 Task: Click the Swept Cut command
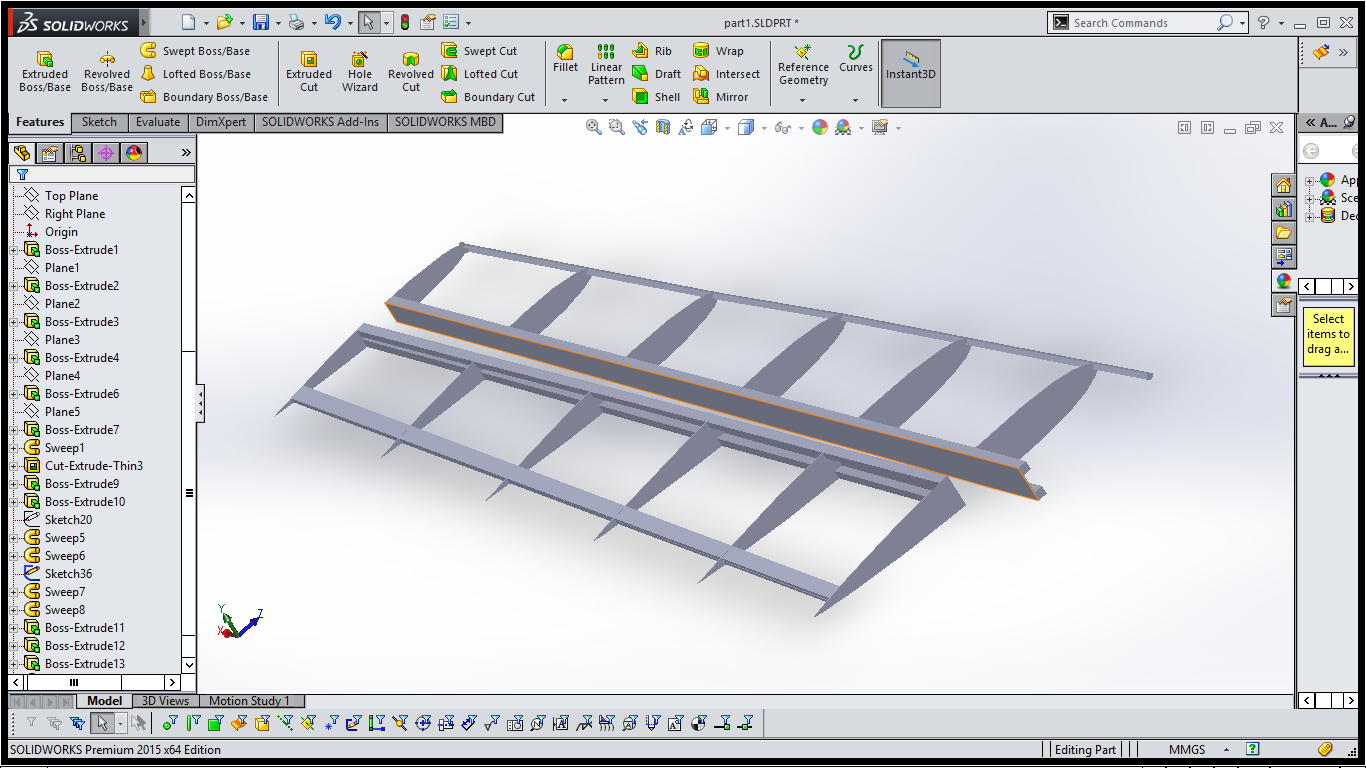479,51
